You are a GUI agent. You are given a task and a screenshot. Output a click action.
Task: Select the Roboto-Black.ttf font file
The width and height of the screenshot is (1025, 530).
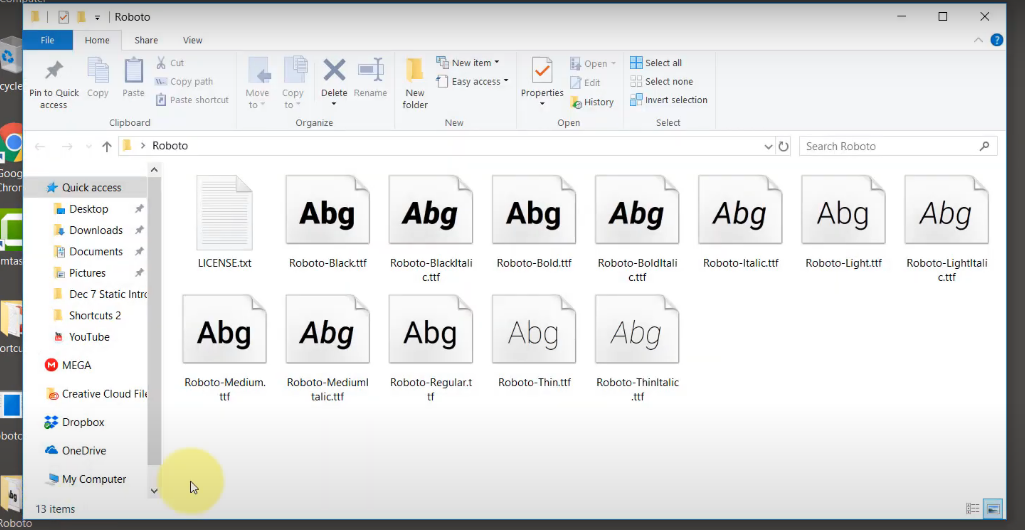coord(328,222)
